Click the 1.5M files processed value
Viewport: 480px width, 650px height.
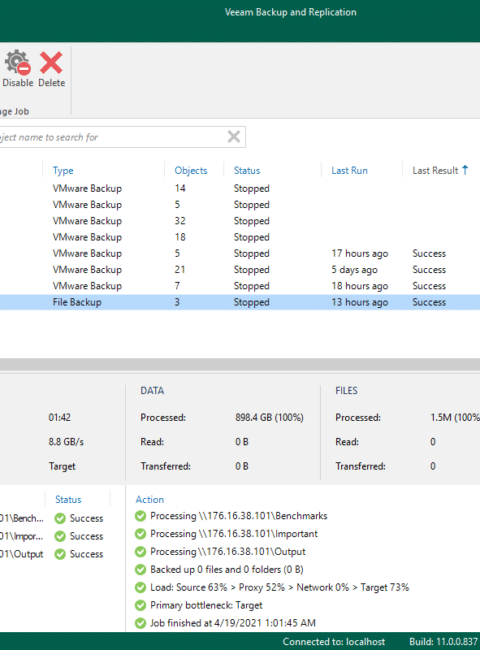point(455,417)
